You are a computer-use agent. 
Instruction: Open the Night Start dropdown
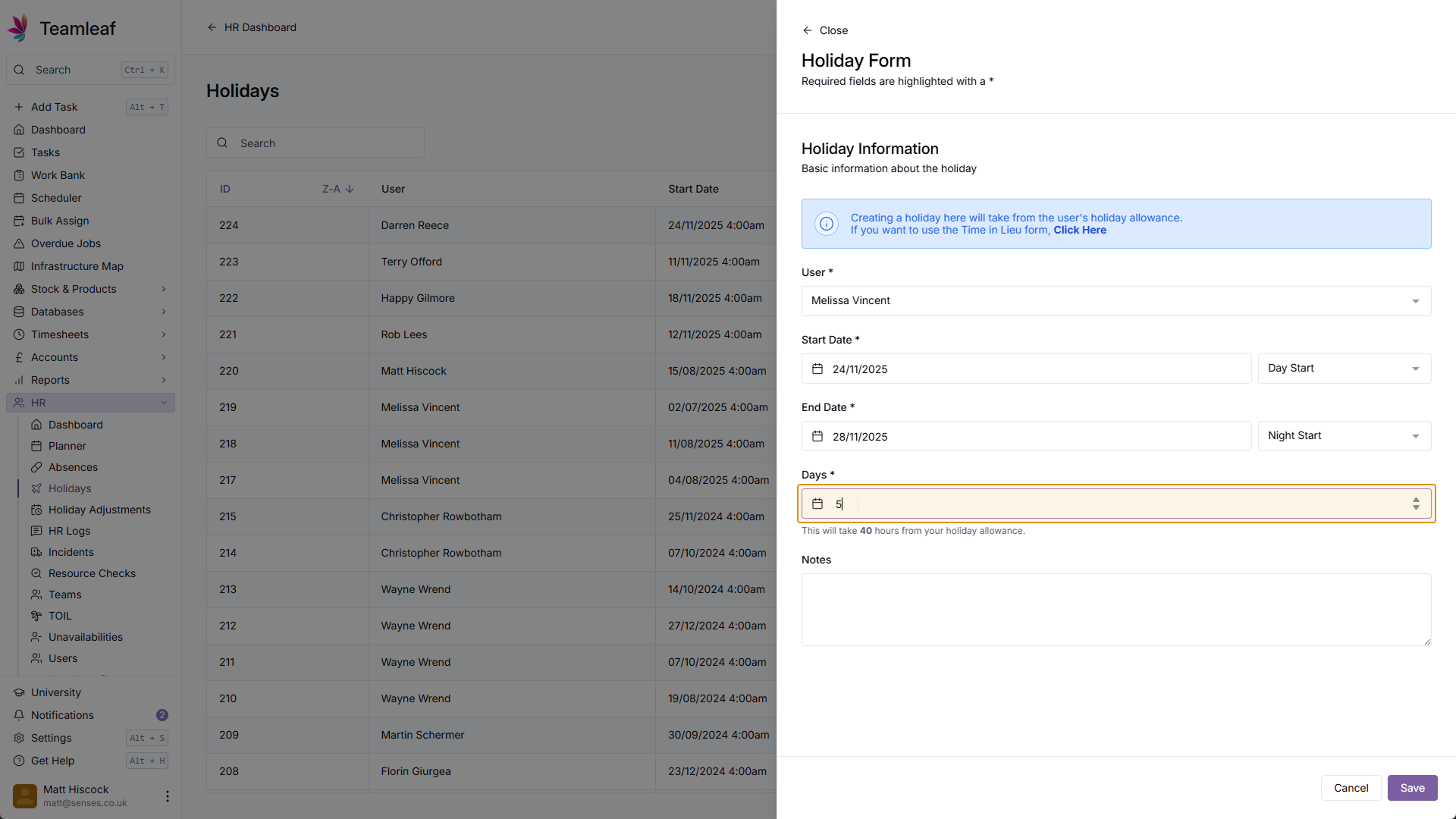click(x=1344, y=436)
